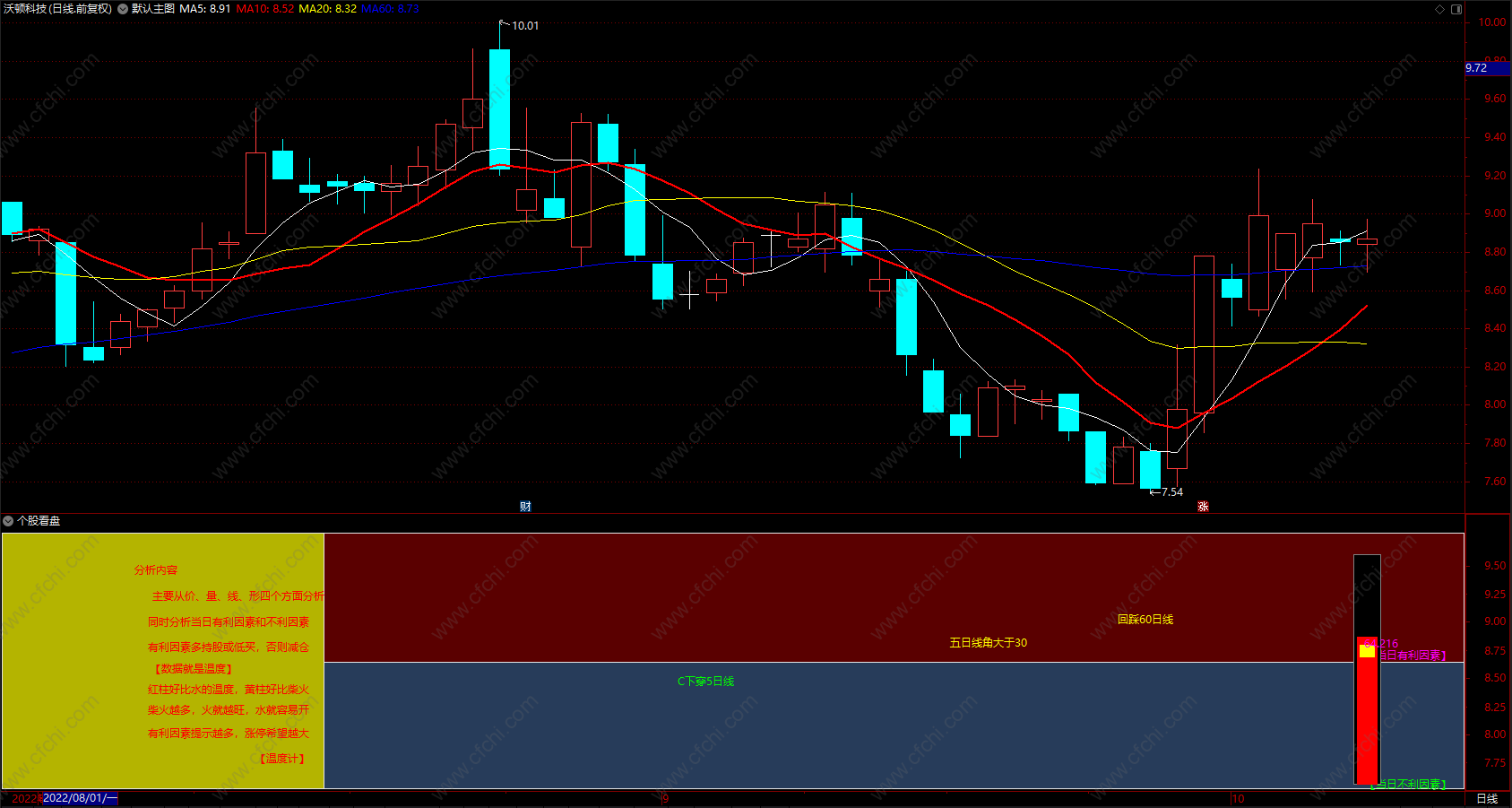This screenshot has height=808, width=1512.
Task: Select the MA10: 8.52 label
Action: 265,9
